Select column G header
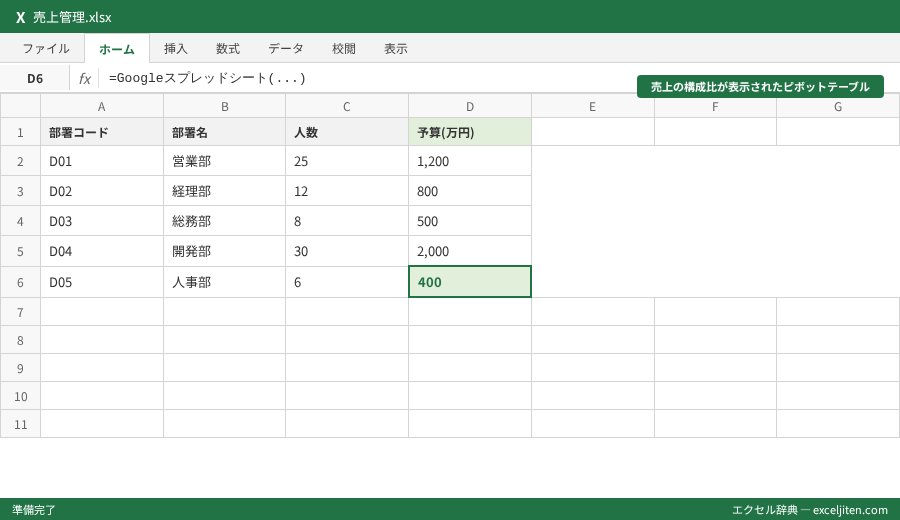The height and width of the screenshot is (520, 900). click(x=838, y=106)
